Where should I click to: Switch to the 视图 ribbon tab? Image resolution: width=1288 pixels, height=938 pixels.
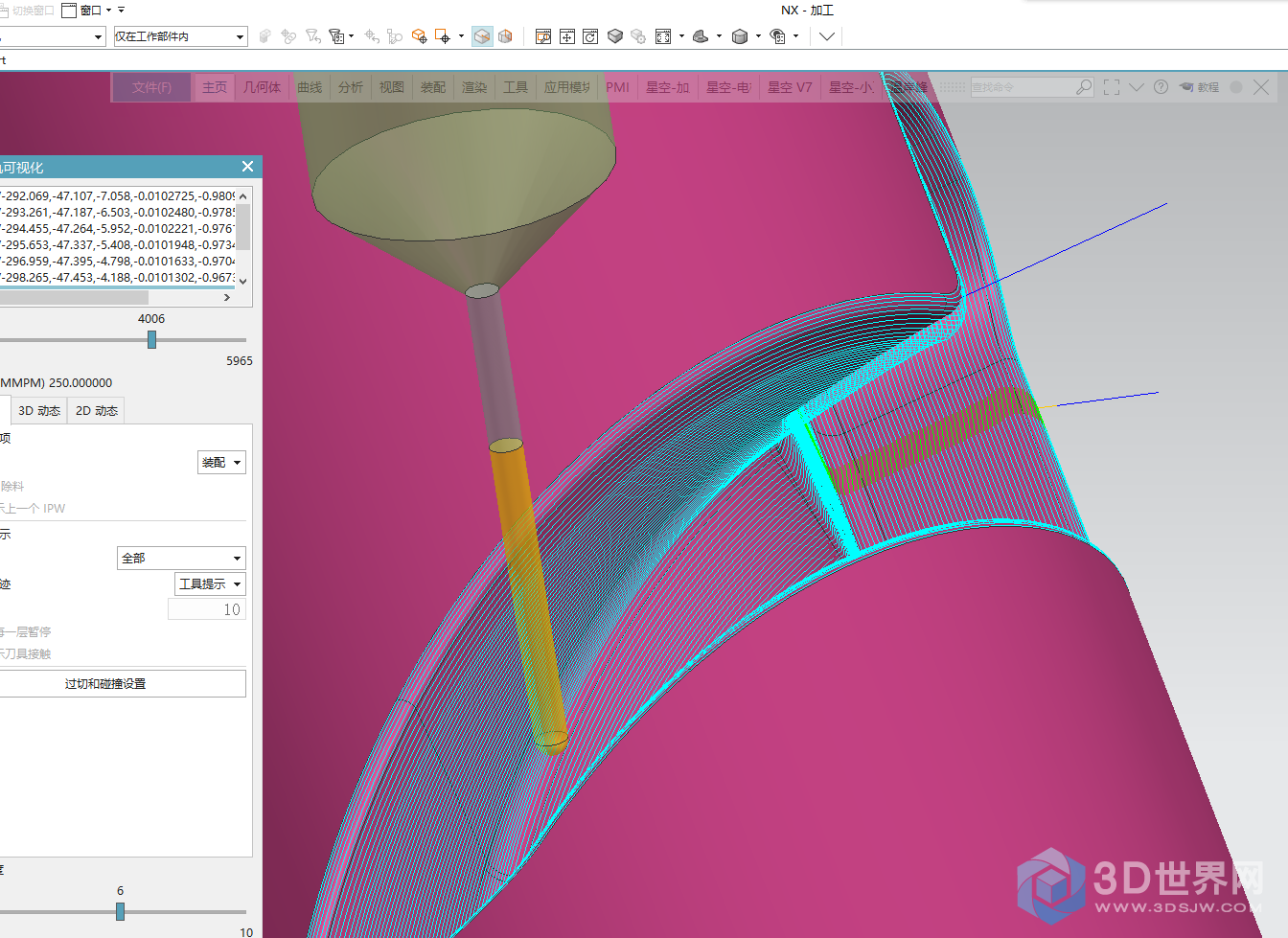[x=392, y=87]
